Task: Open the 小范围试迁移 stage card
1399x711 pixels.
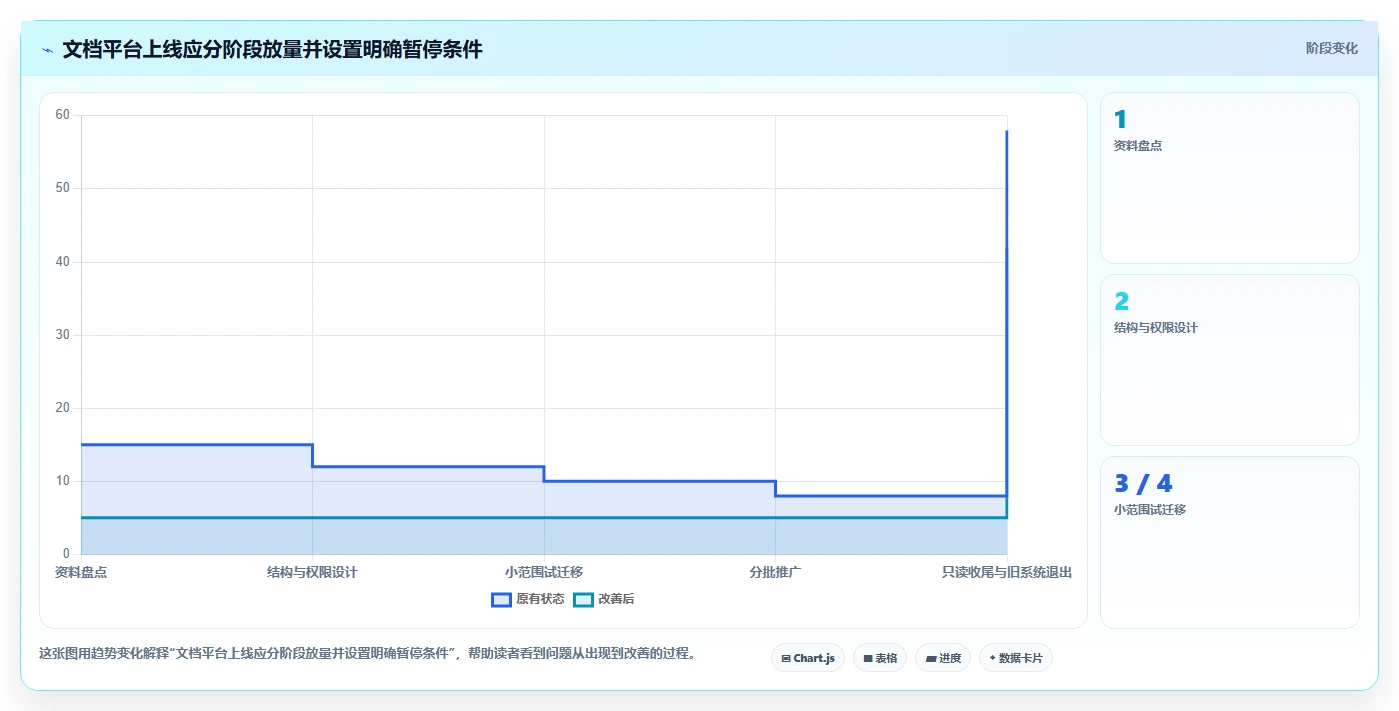Action: (x=1229, y=542)
